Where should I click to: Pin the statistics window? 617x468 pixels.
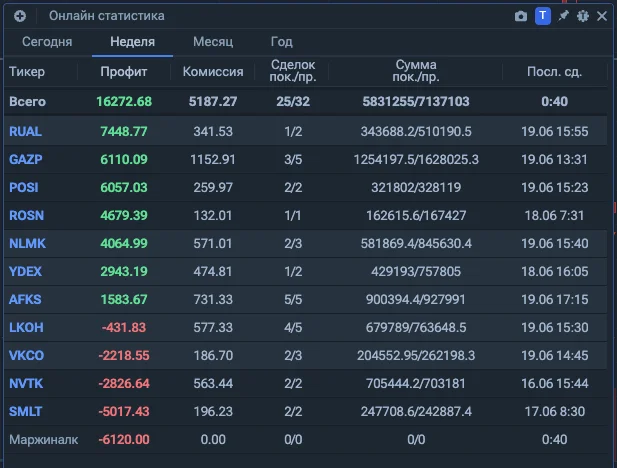pyautogui.click(x=563, y=16)
